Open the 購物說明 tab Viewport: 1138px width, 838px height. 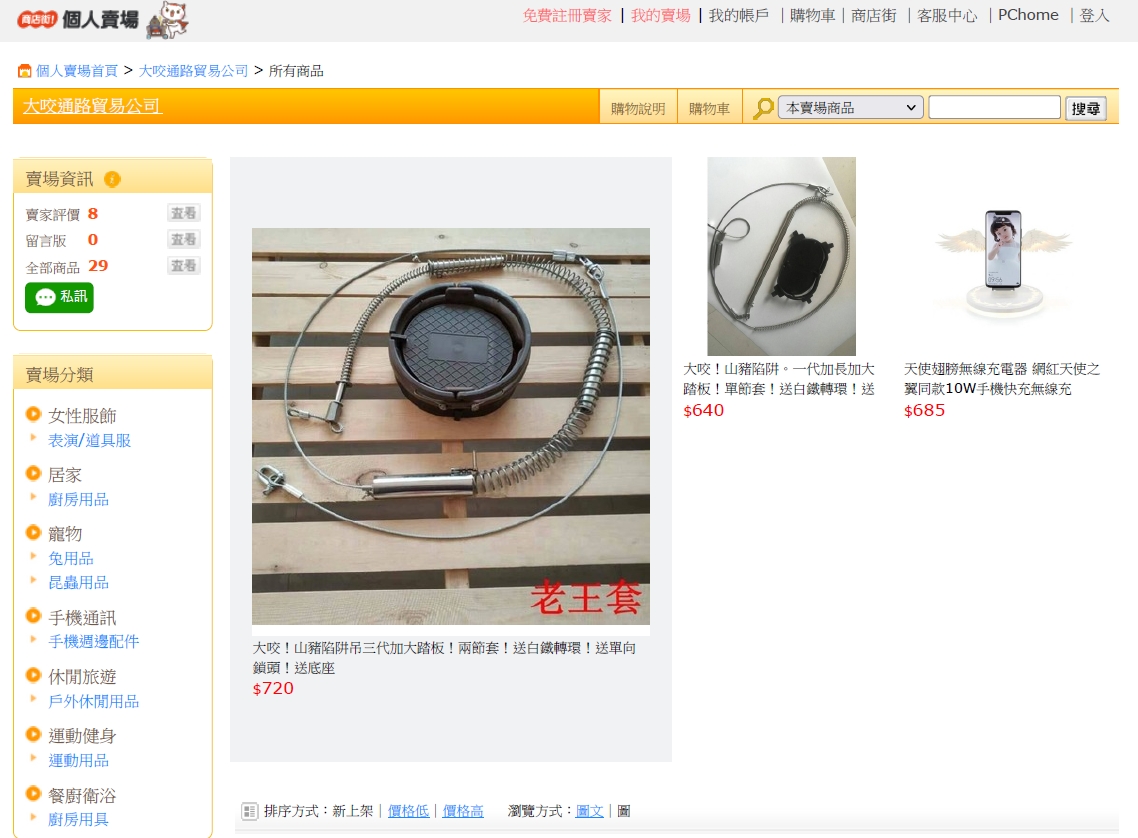click(x=638, y=108)
